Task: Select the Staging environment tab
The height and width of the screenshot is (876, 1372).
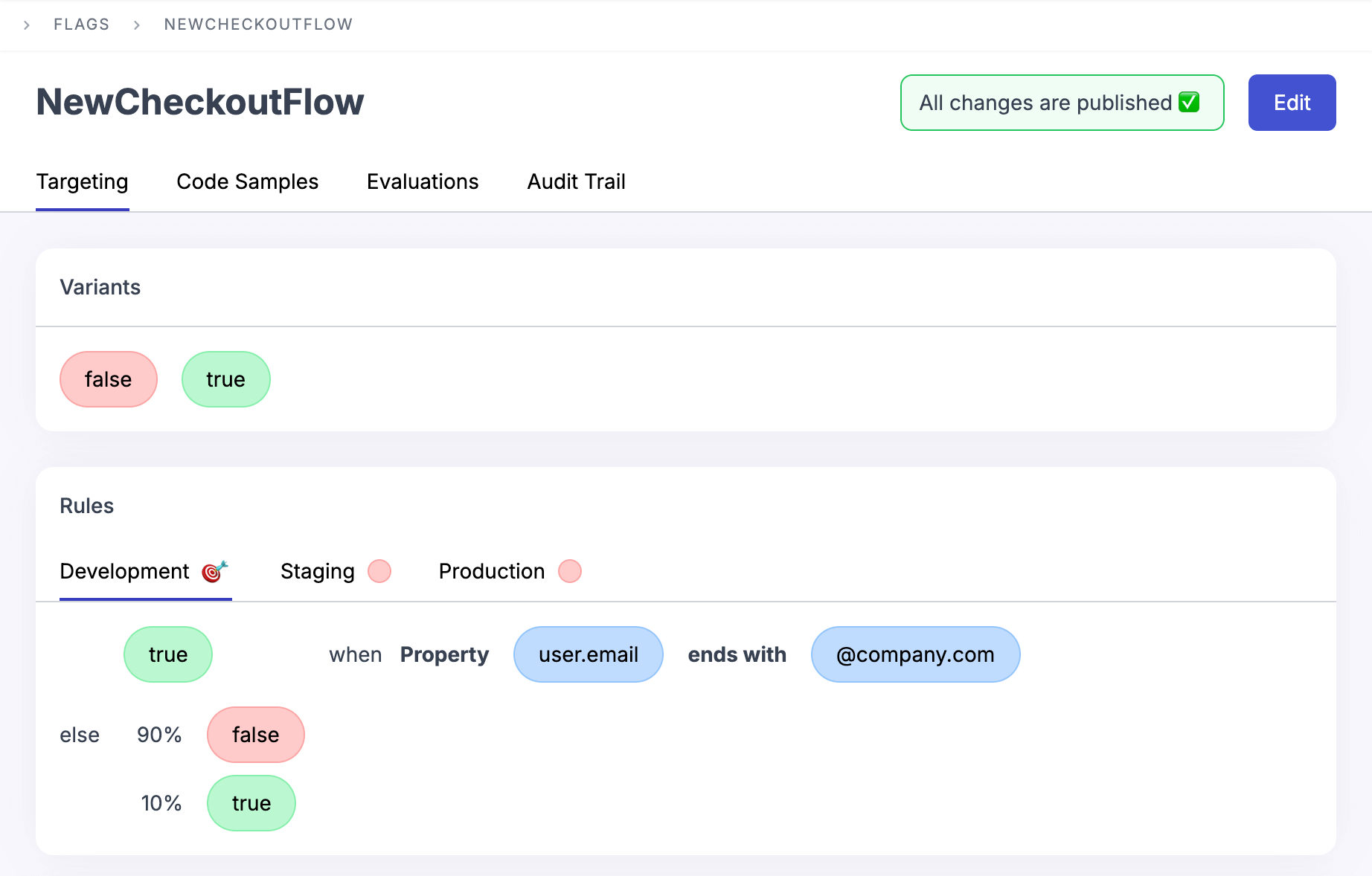Action: tap(316, 571)
